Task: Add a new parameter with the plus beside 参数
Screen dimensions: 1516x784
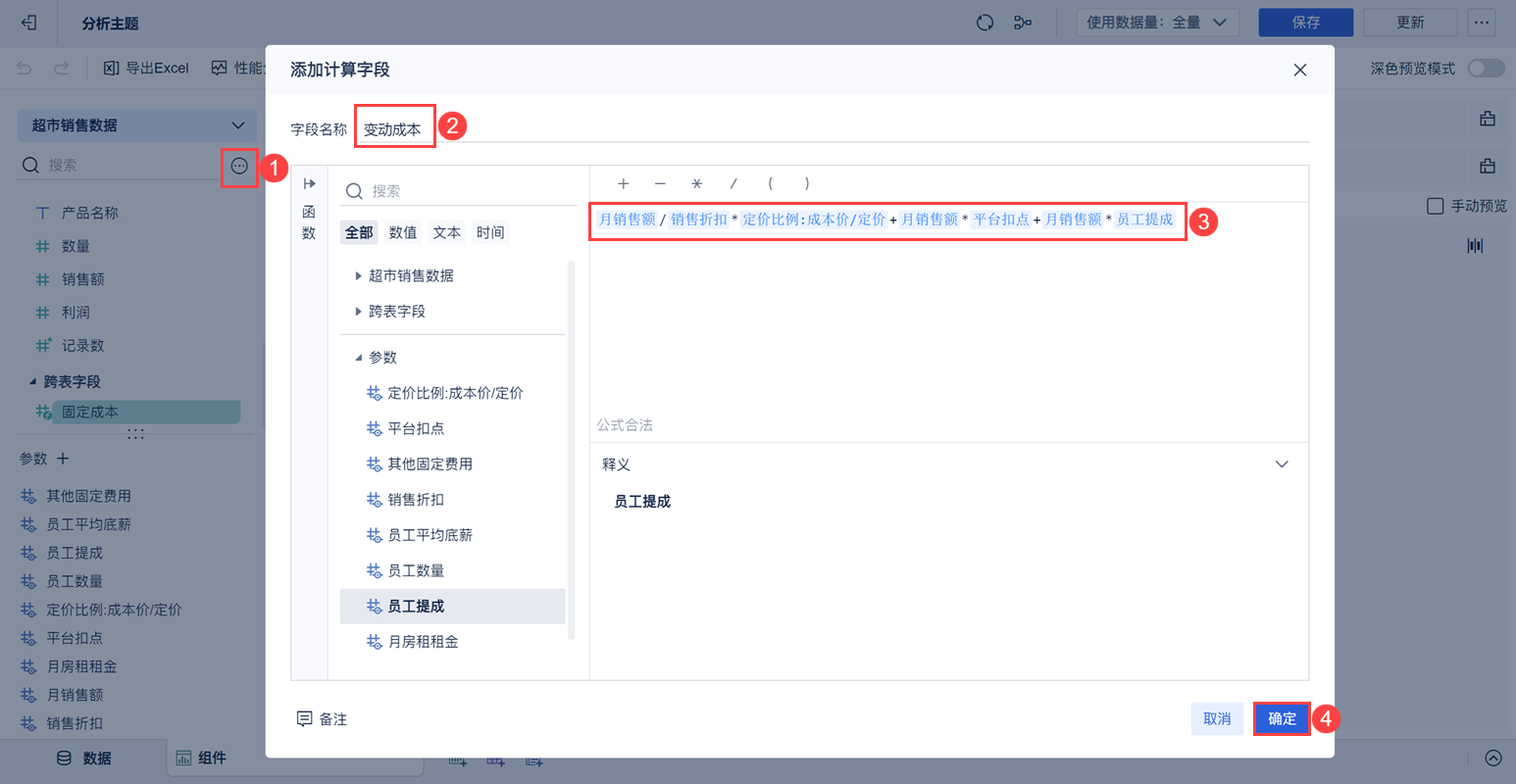Action: [x=63, y=459]
